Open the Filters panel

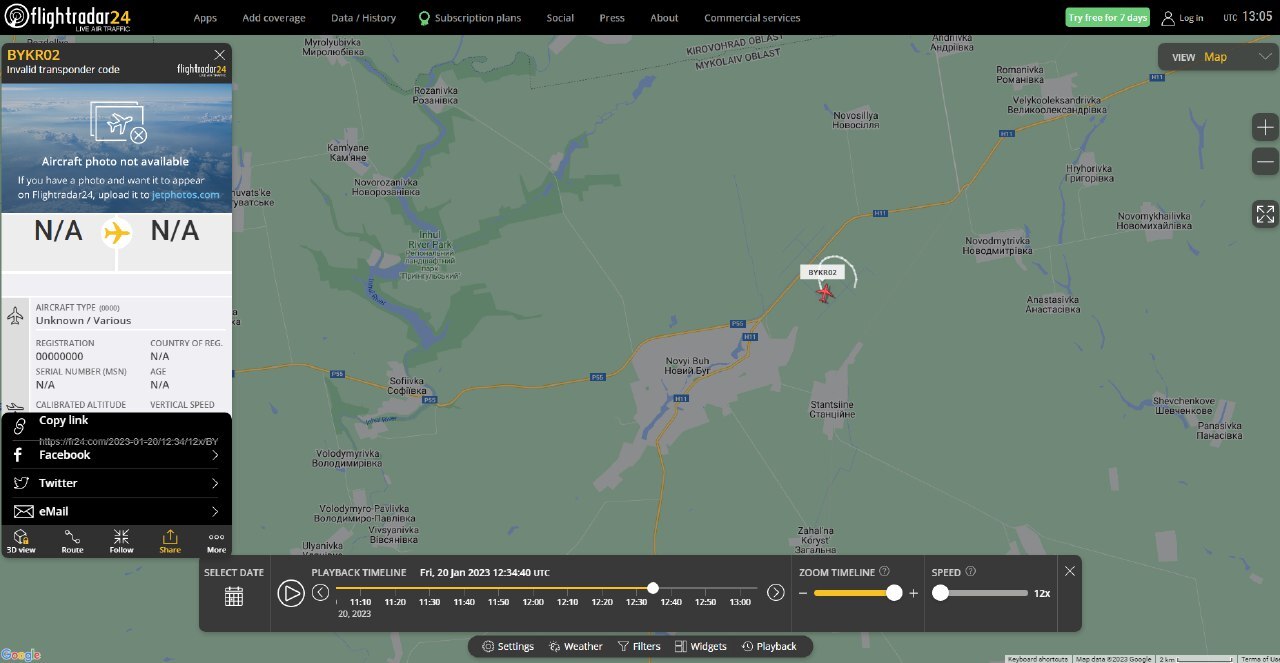pos(639,647)
